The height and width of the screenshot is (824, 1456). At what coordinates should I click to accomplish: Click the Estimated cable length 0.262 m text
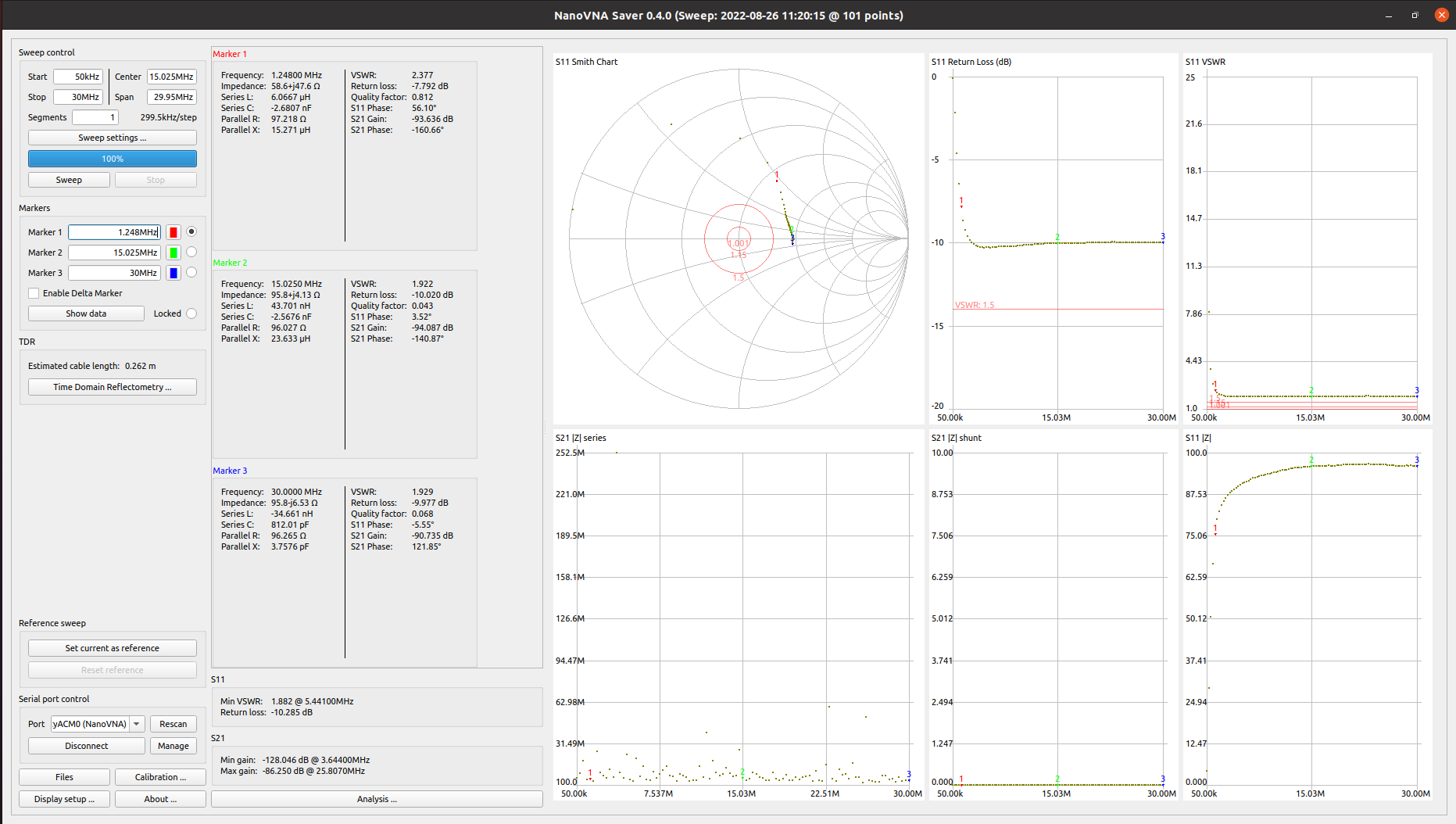pyautogui.click(x=92, y=366)
